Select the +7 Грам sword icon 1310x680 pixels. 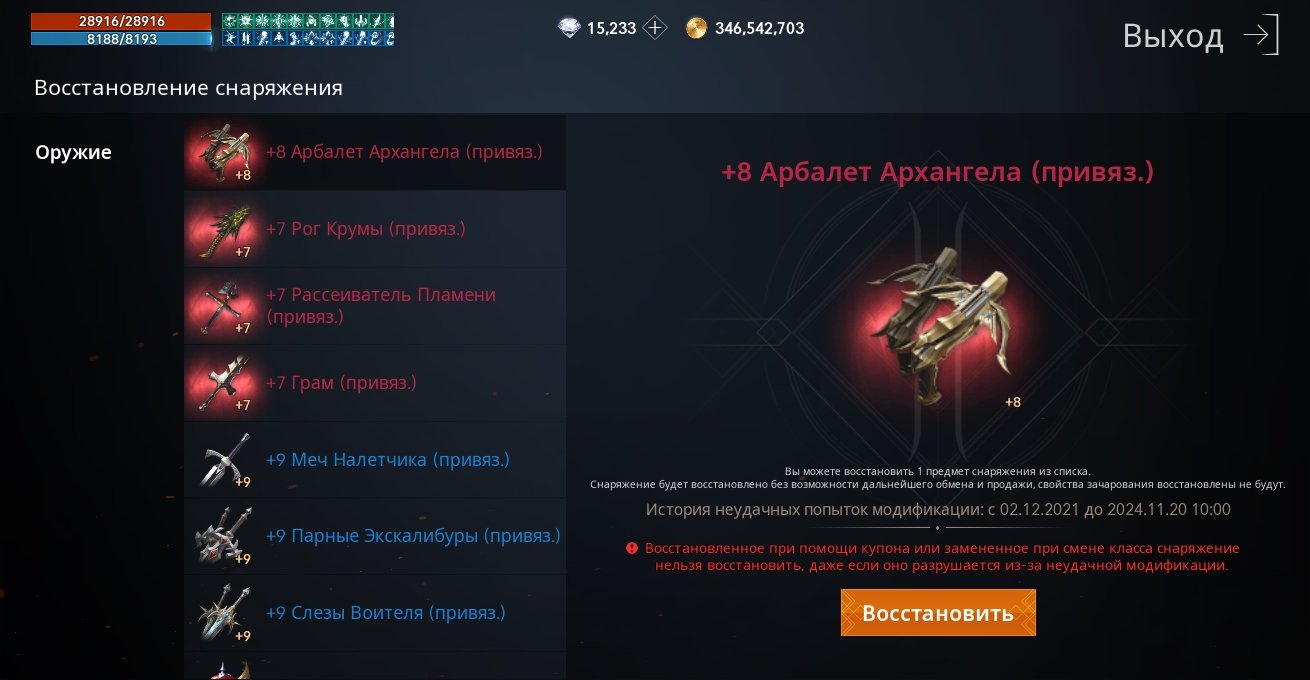pyautogui.click(x=222, y=383)
